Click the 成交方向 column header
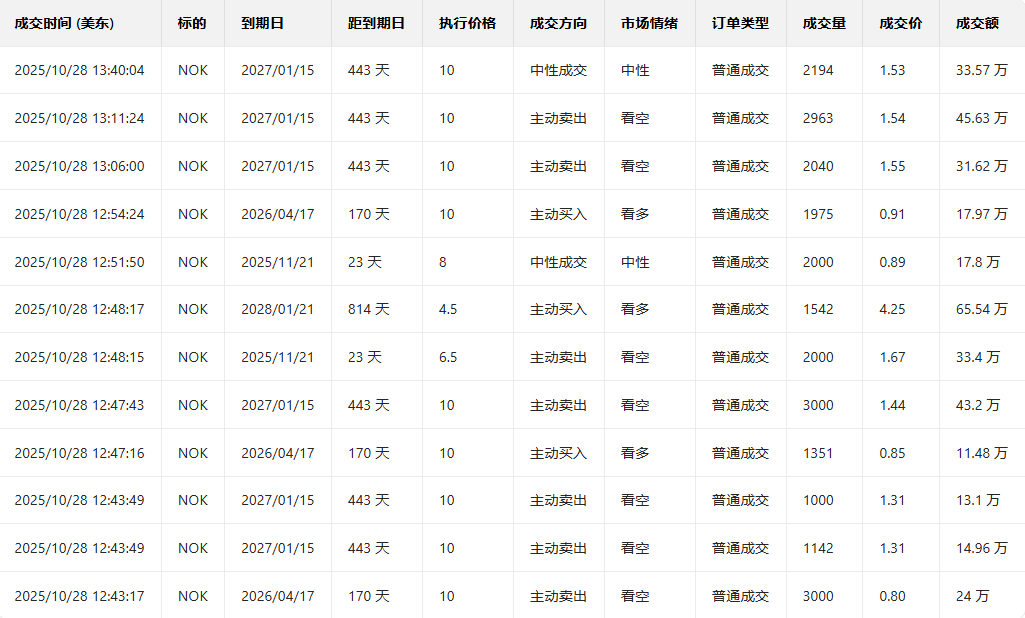Image resolution: width=1025 pixels, height=618 pixels. coord(558,24)
